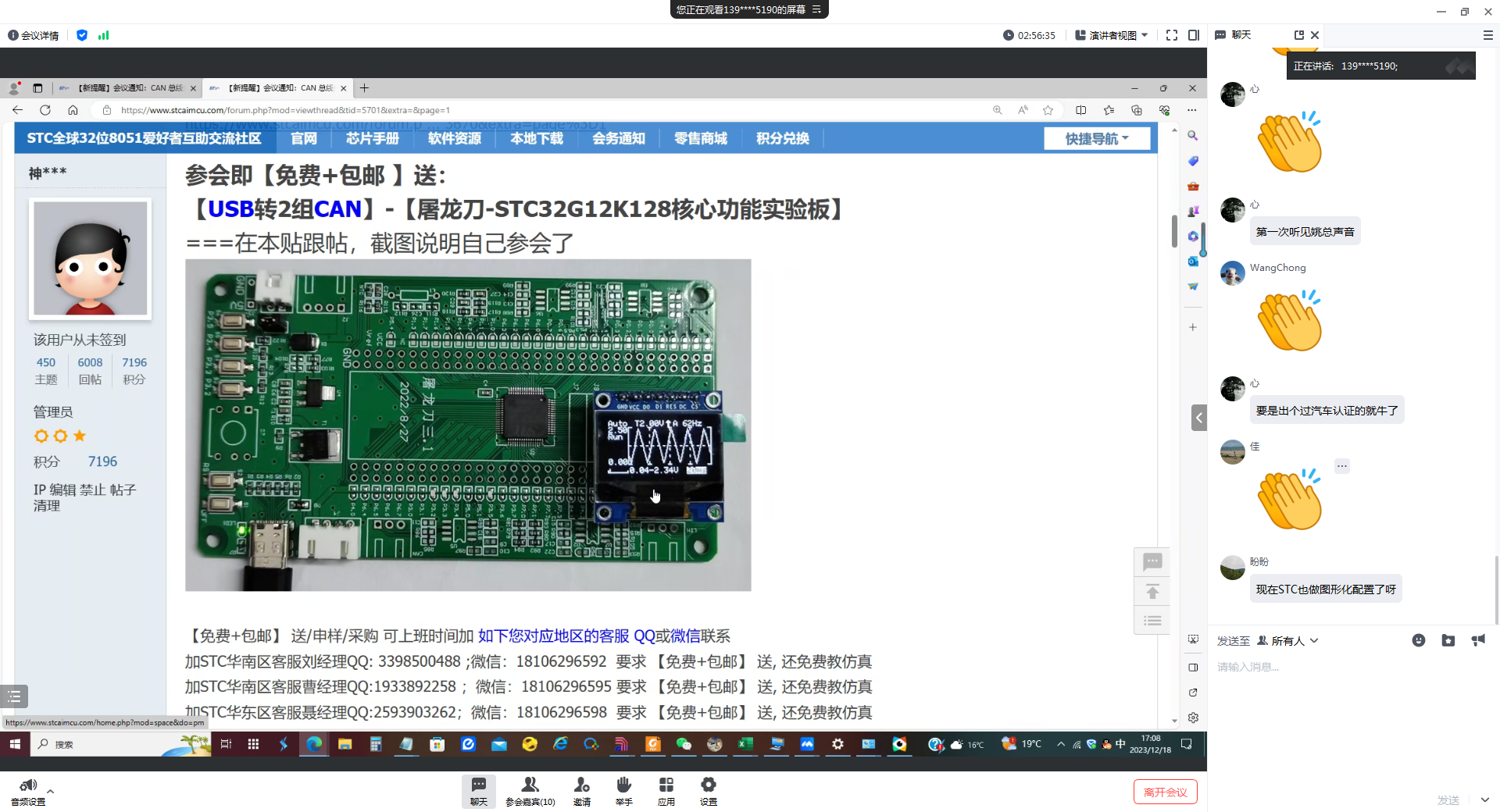Open 零售商城 in the forum nav bar

[701, 138]
